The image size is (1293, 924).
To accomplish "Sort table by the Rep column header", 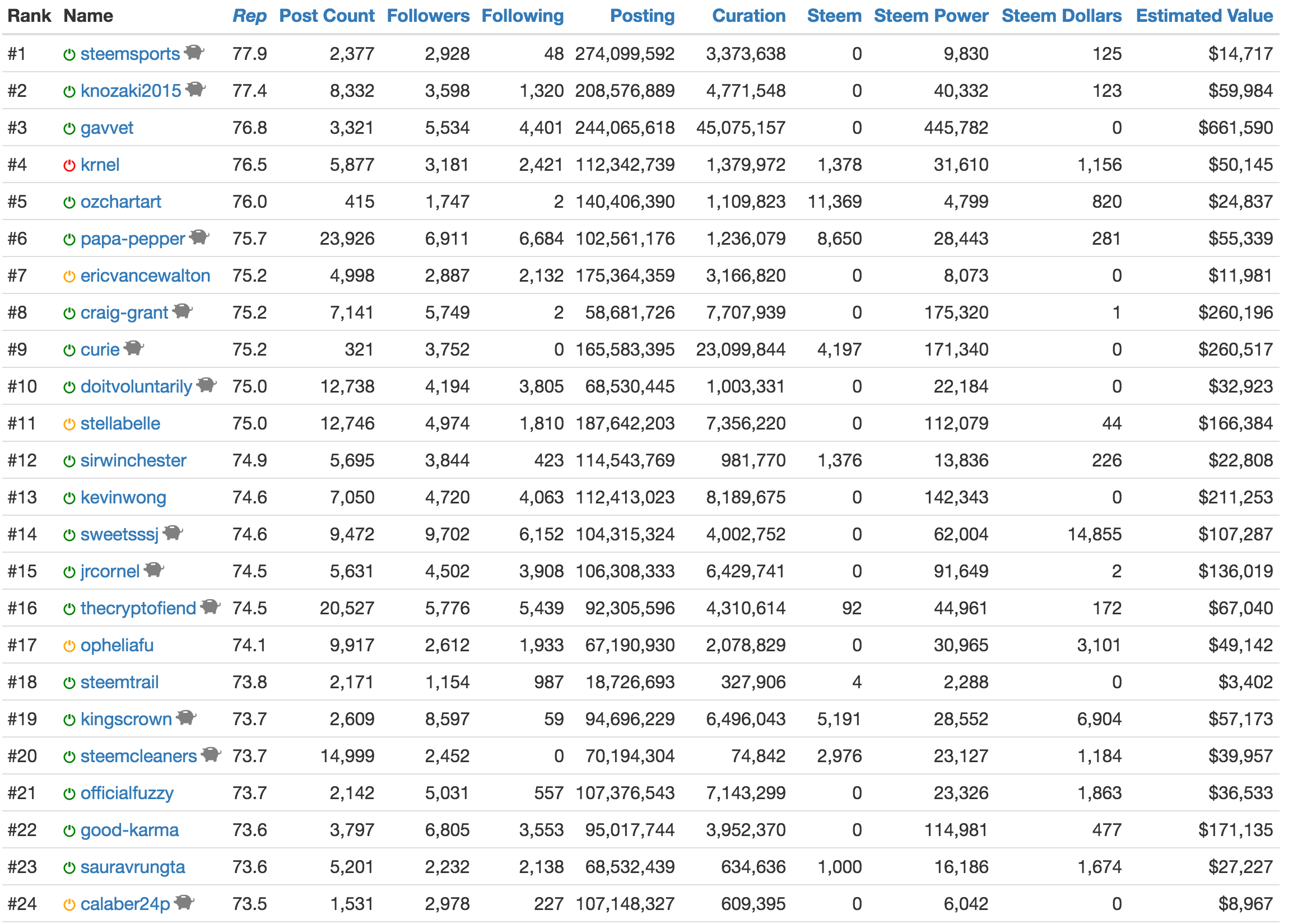I will coord(250,16).
